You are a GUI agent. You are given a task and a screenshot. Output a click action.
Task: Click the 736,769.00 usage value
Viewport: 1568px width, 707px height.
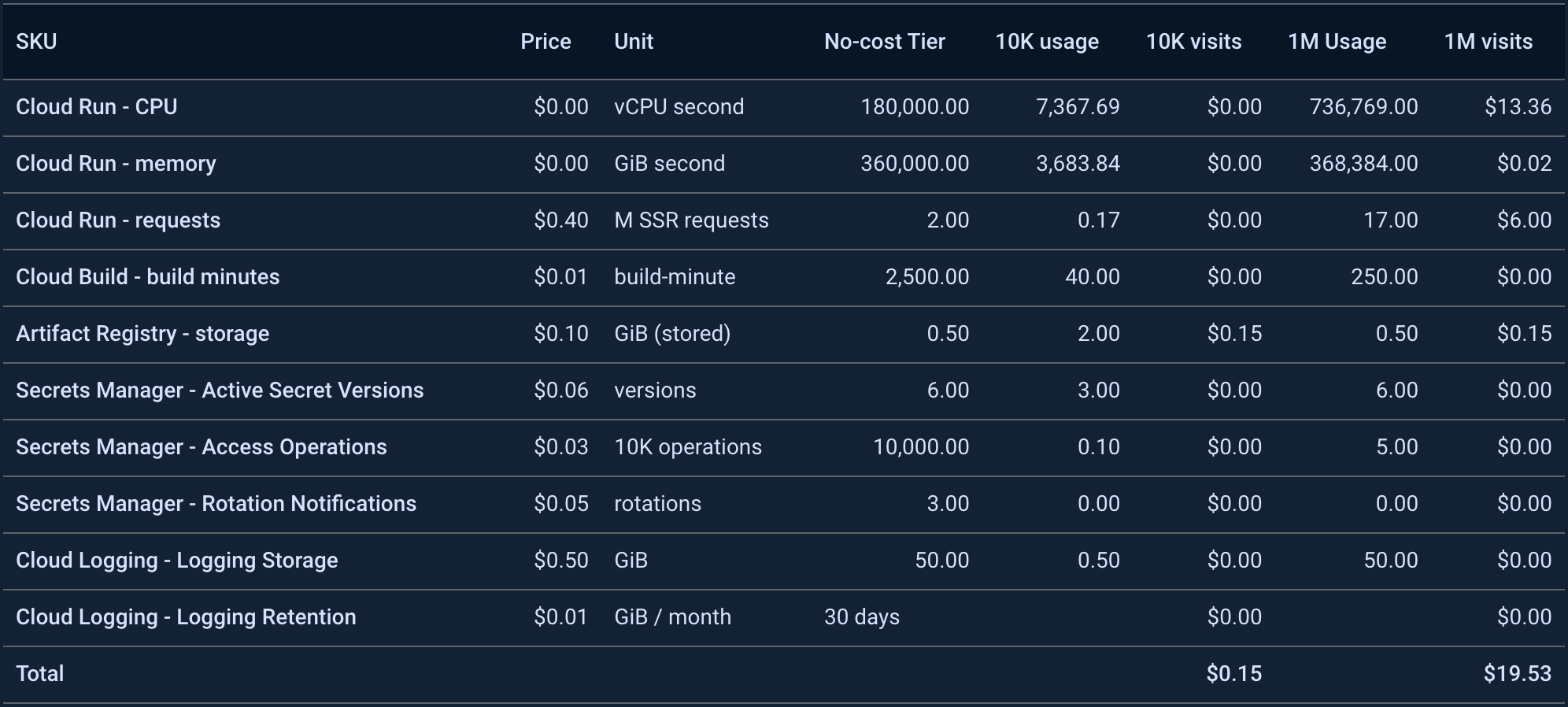pyautogui.click(x=1364, y=107)
